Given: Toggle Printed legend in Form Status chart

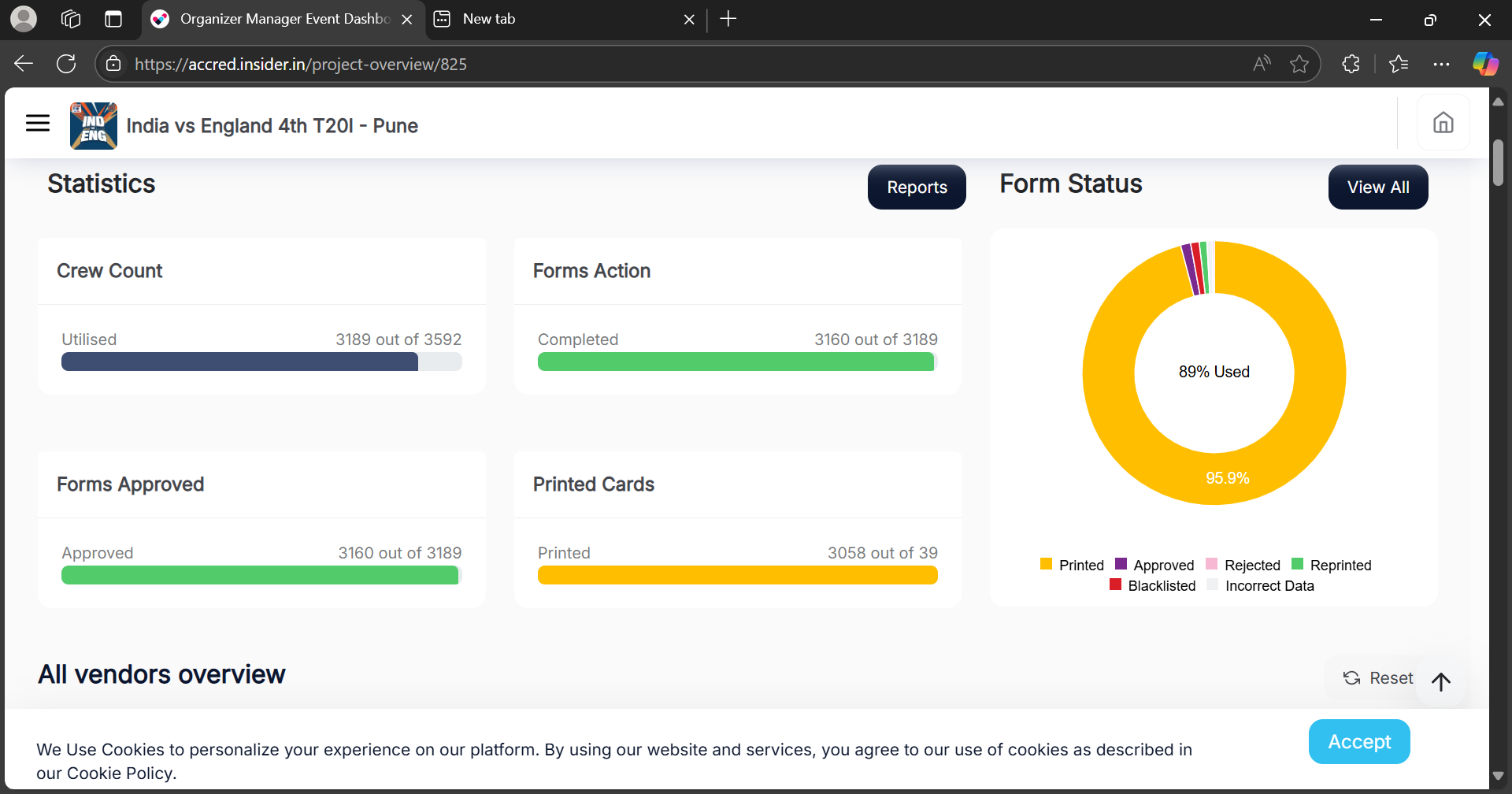Looking at the screenshot, I should [x=1072, y=565].
